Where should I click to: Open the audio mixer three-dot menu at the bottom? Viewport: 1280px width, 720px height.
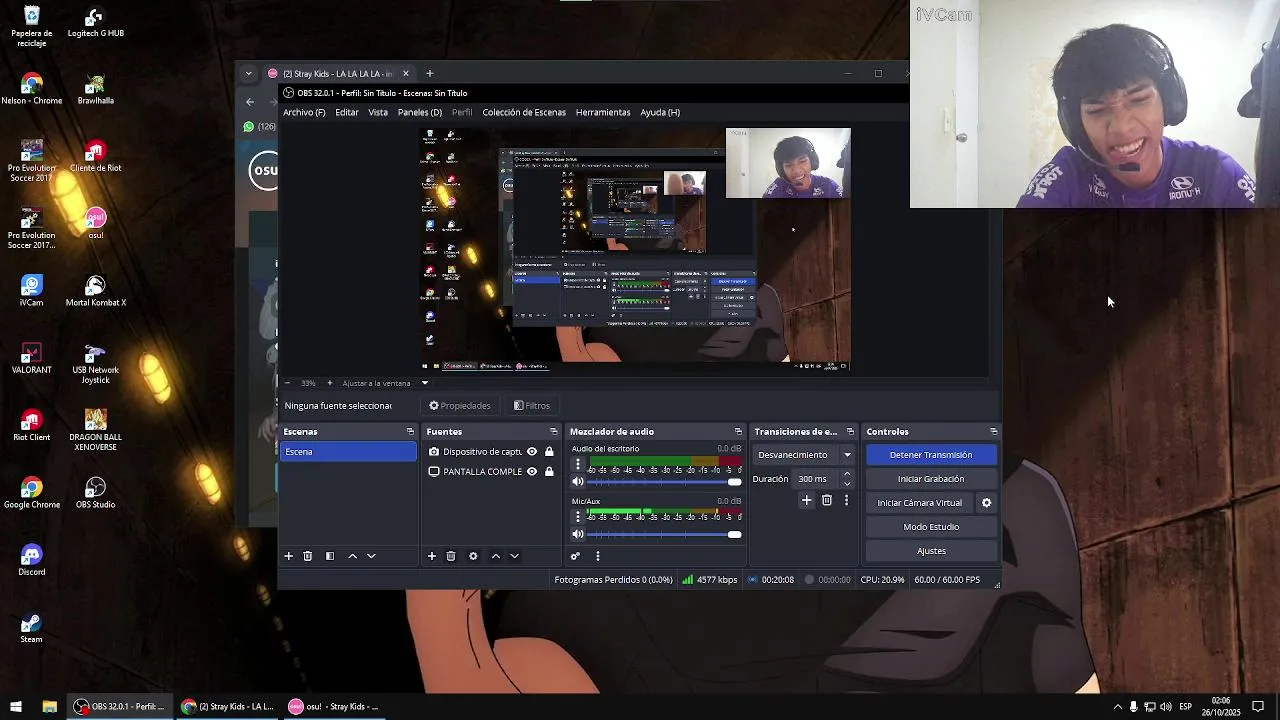point(598,556)
